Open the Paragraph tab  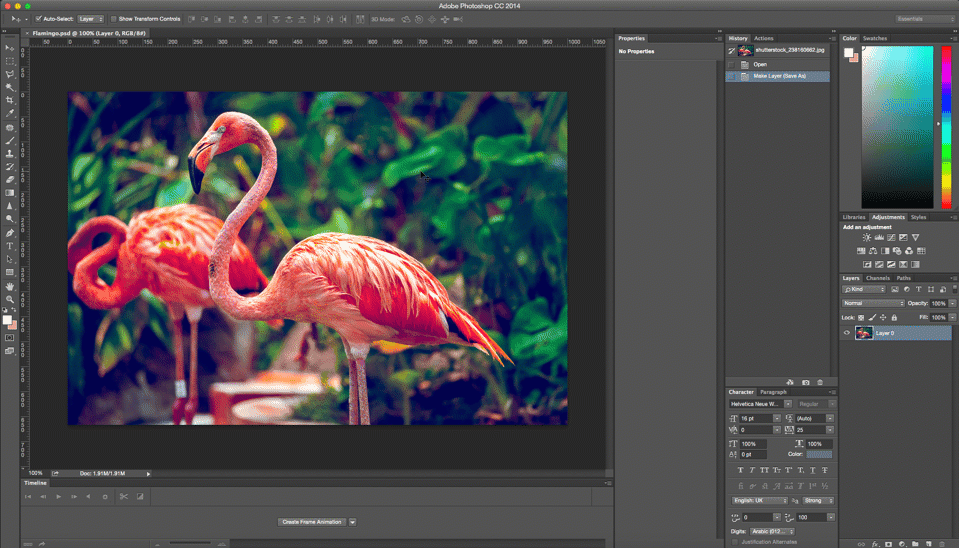[773, 392]
